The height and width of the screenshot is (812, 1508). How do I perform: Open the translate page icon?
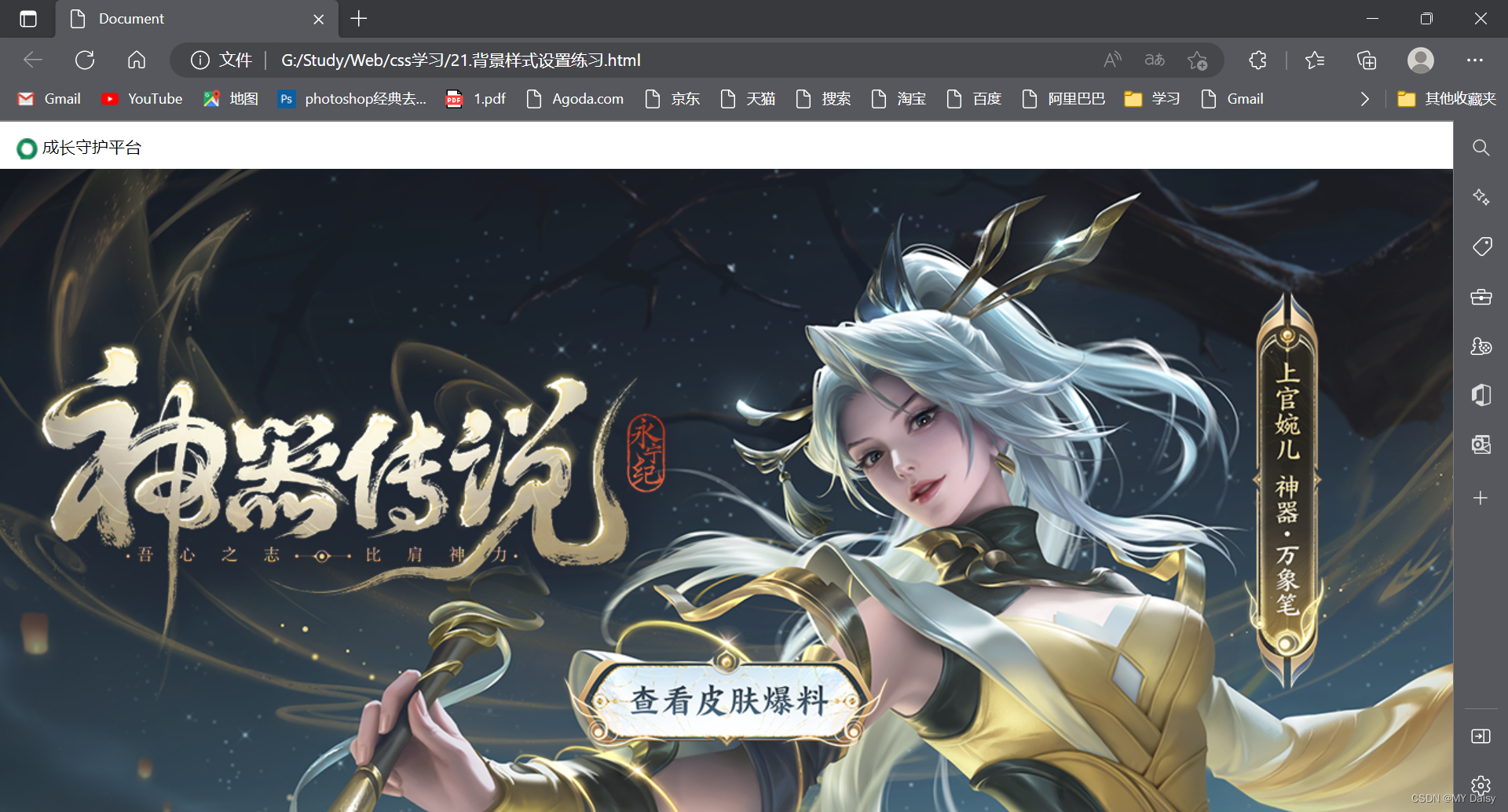click(1155, 60)
